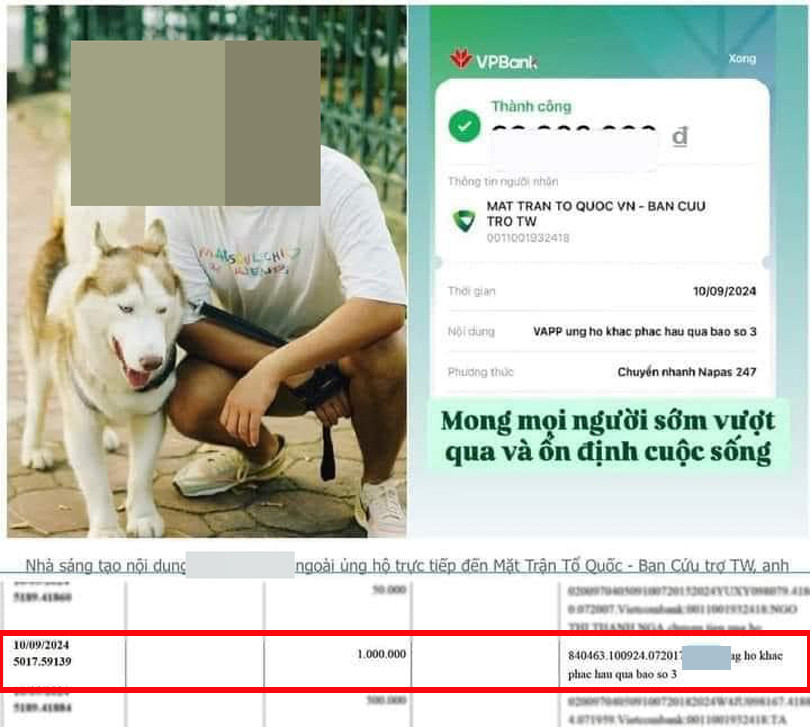Screen dimensions: 810x727
Task: Click the Thông tin người nhận label
Action: pyautogui.click(x=503, y=181)
